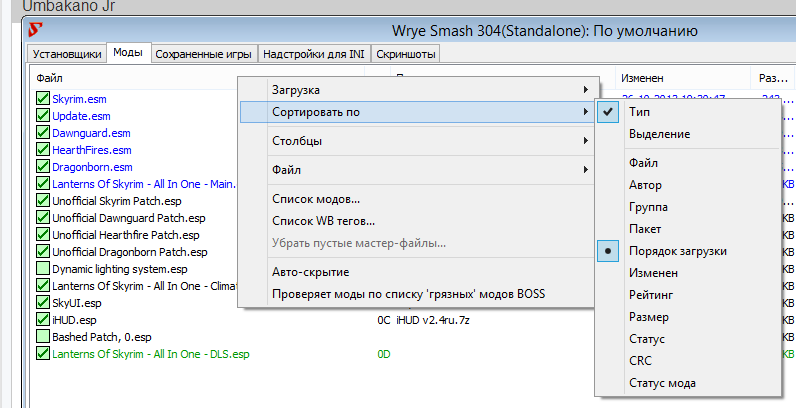
Task: Choose Список модов... menu entry
Action: coord(416,199)
